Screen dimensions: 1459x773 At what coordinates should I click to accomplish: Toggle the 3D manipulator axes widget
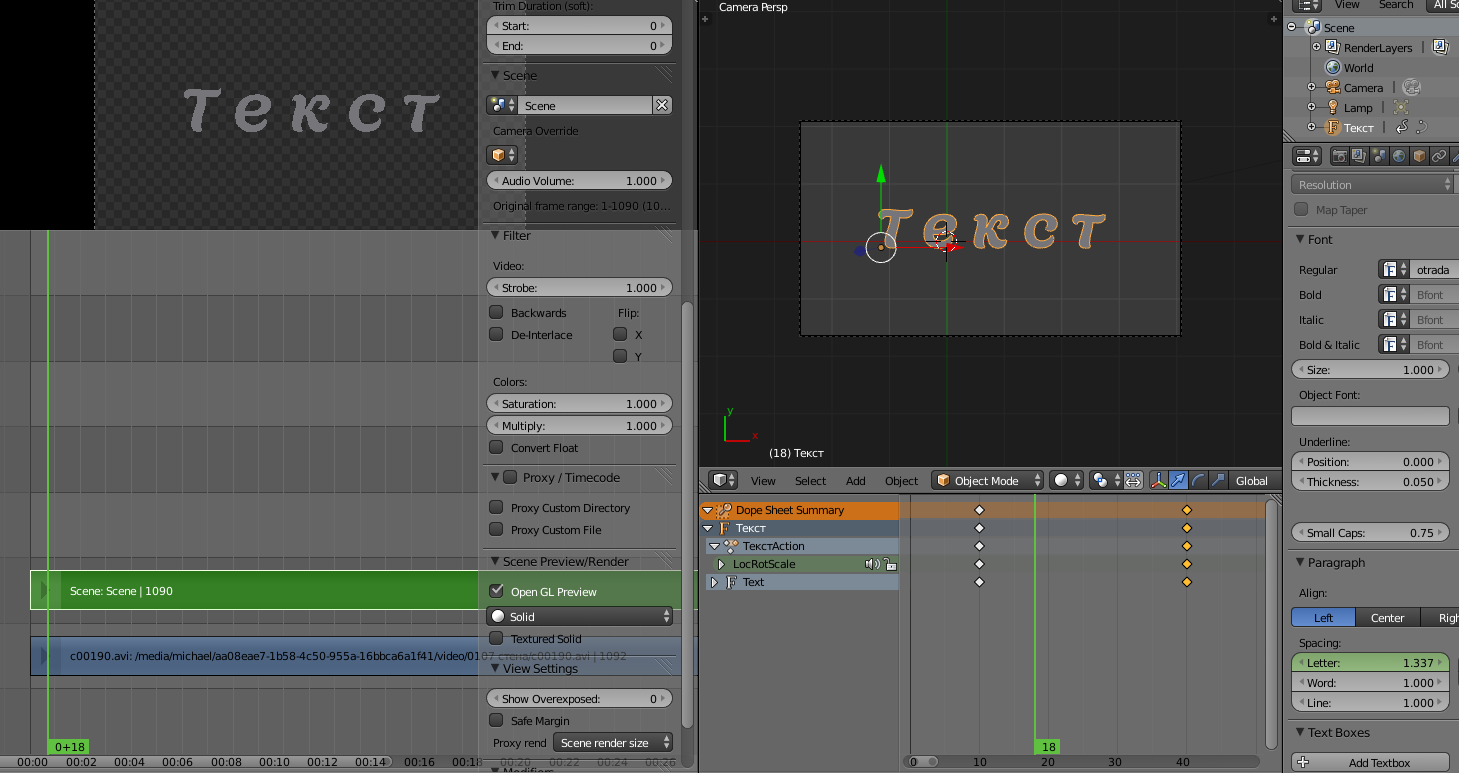(1158, 481)
